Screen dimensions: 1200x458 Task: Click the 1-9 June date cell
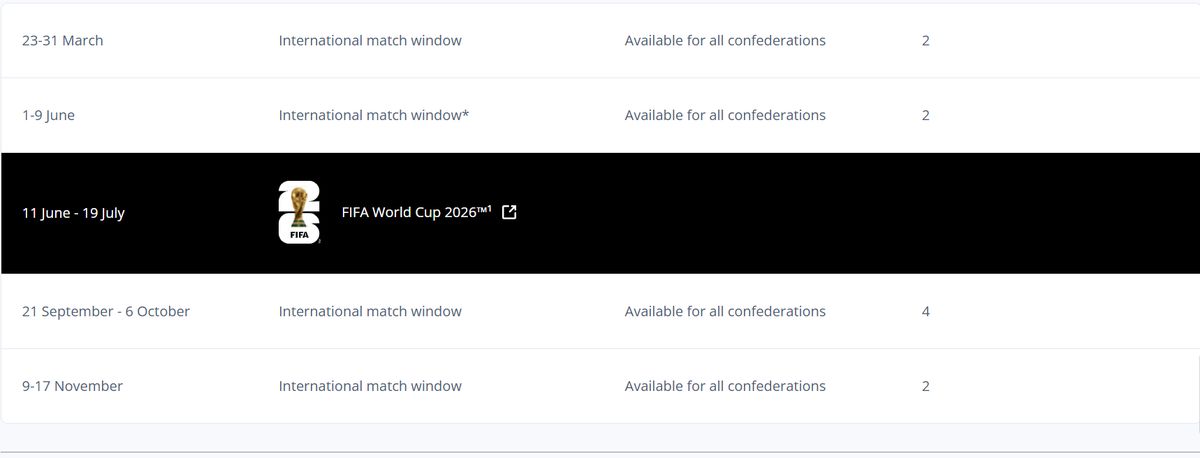pos(48,115)
